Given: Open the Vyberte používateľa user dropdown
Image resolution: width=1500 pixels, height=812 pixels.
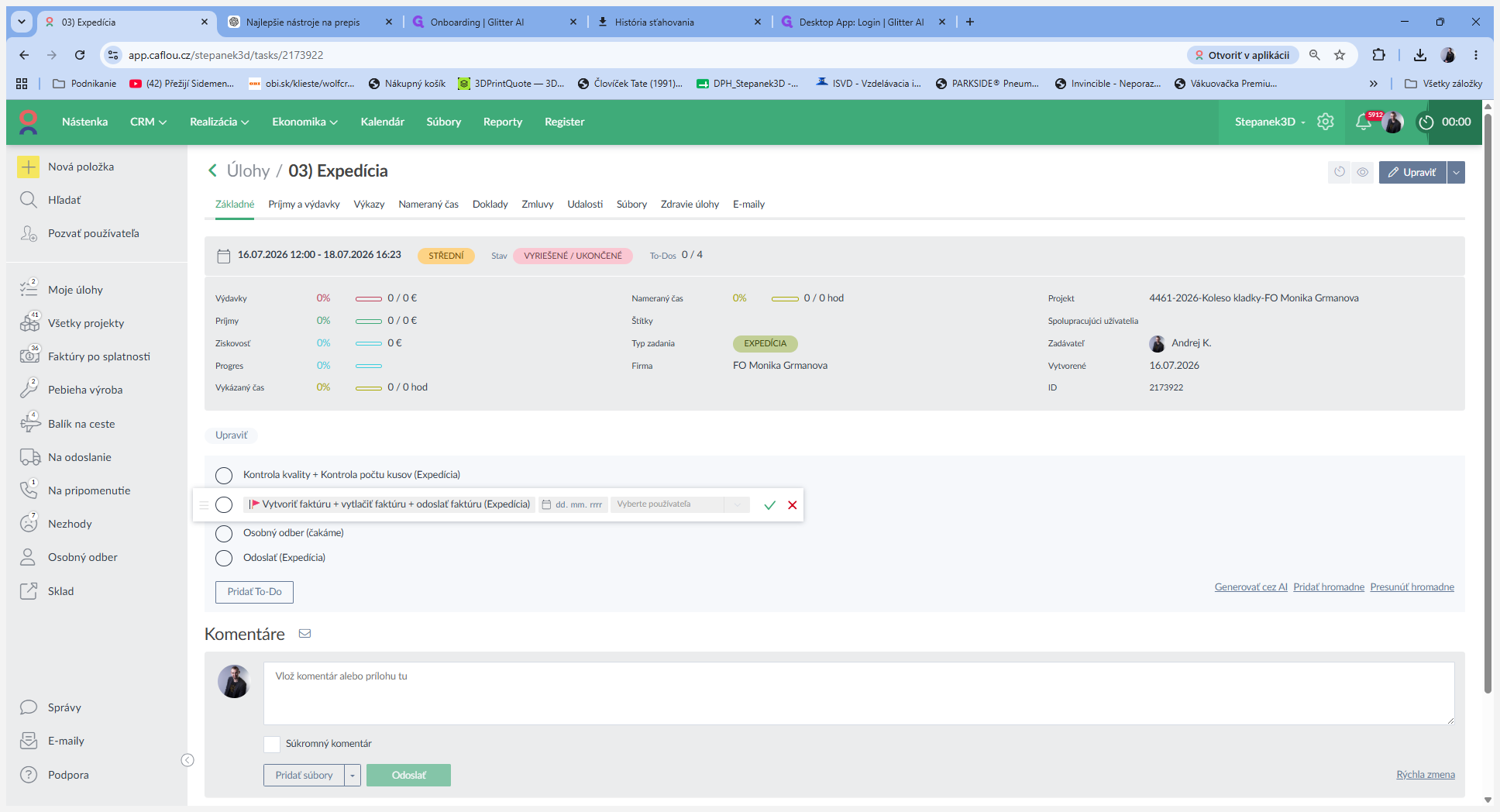Looking at the screenshot, I should tap(679, 504).
